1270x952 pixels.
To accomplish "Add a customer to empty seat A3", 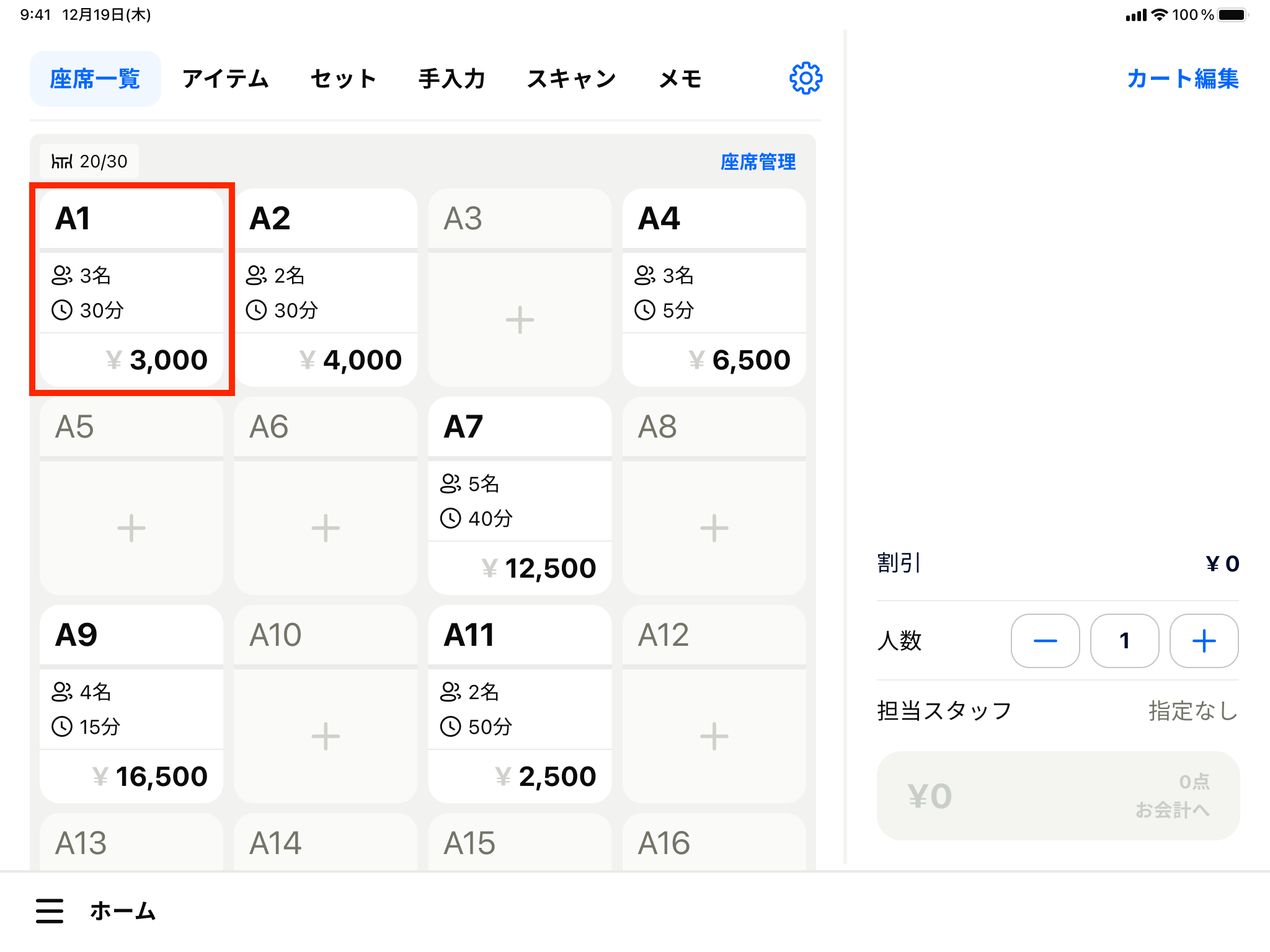I will 520,320.
